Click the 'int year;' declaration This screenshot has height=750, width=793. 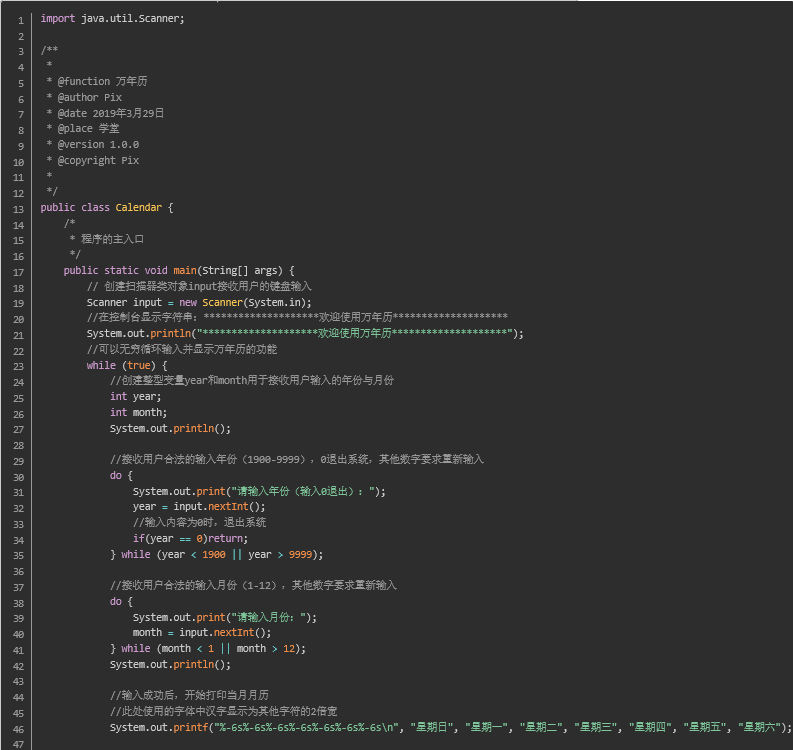[x=136, y=396]
